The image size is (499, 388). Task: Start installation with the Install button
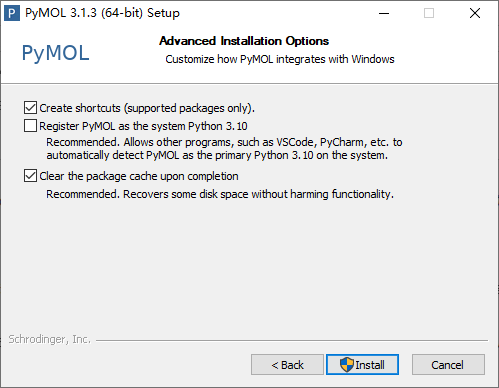click(362, 365)
